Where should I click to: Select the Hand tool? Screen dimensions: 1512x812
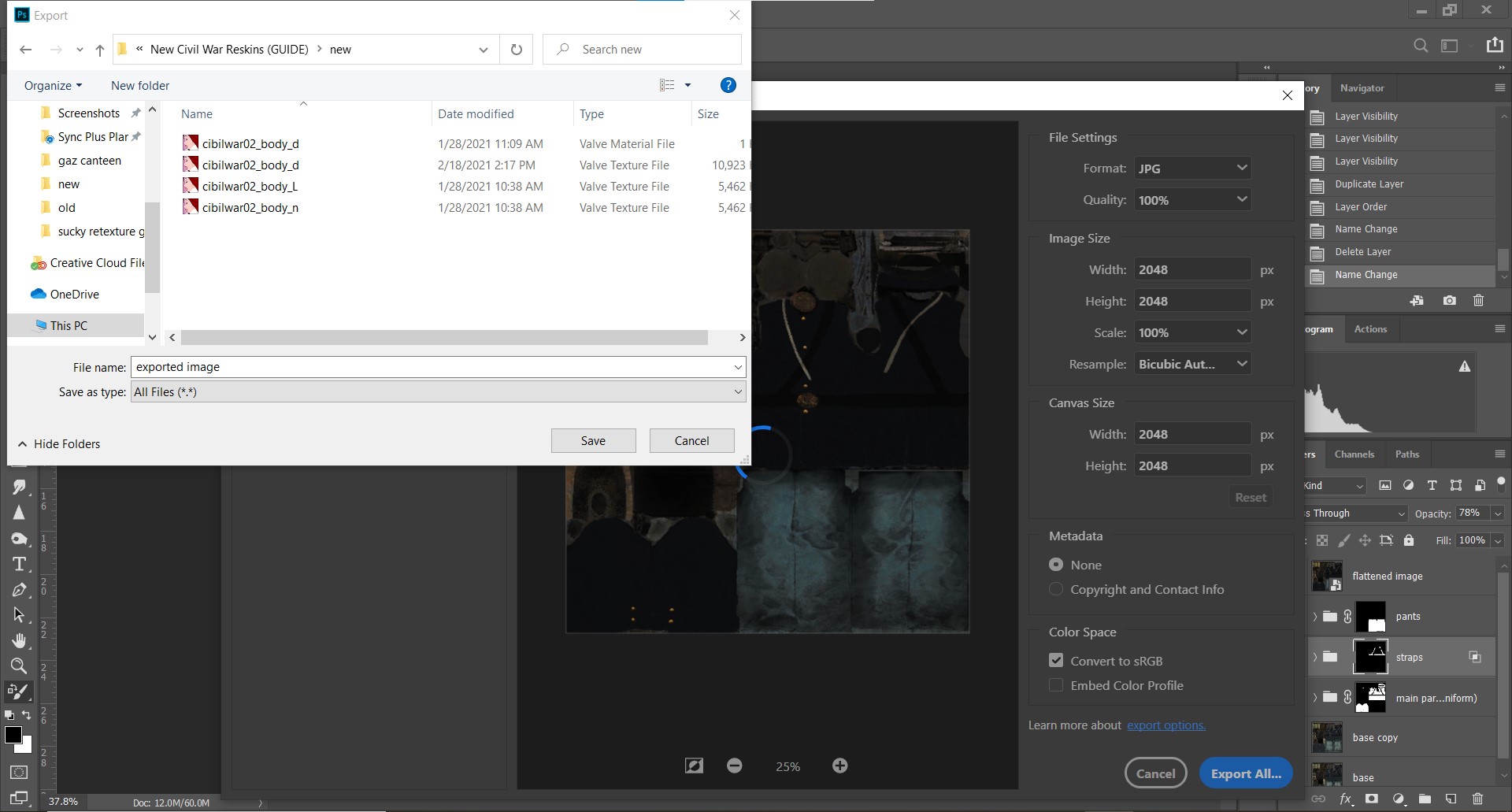[x=19, y=641]
